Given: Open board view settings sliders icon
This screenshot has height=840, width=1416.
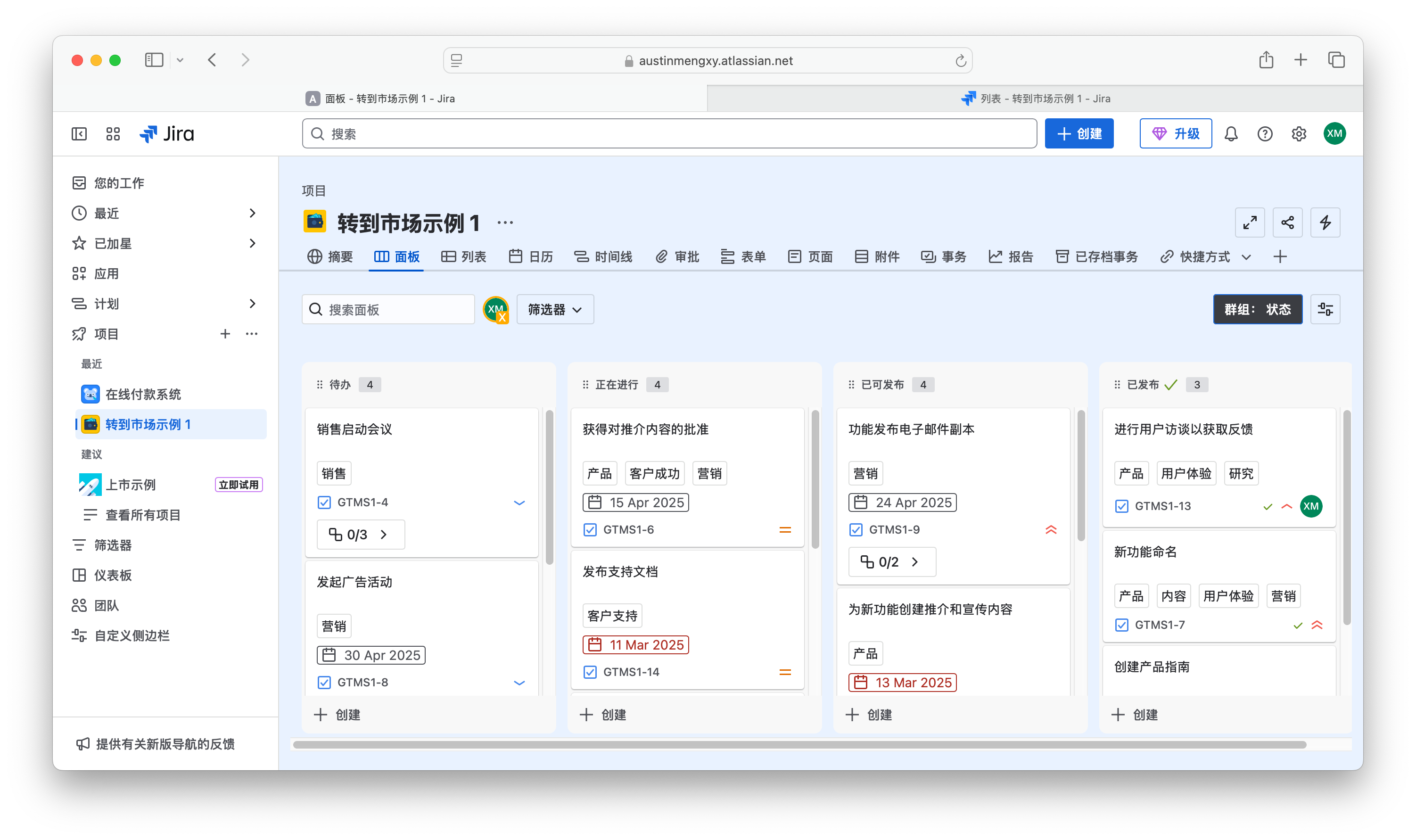Looking at the screenshot, I should click(1325, 309).
